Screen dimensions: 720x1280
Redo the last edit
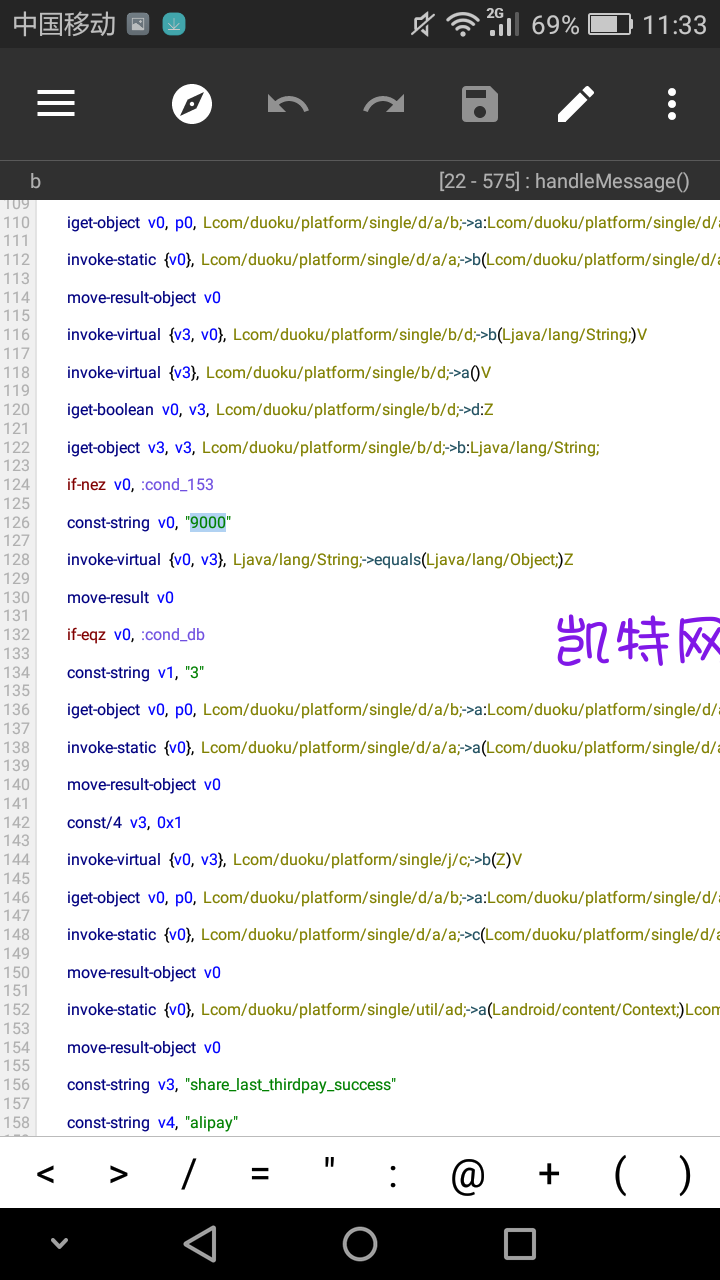[x=384, y=104]
